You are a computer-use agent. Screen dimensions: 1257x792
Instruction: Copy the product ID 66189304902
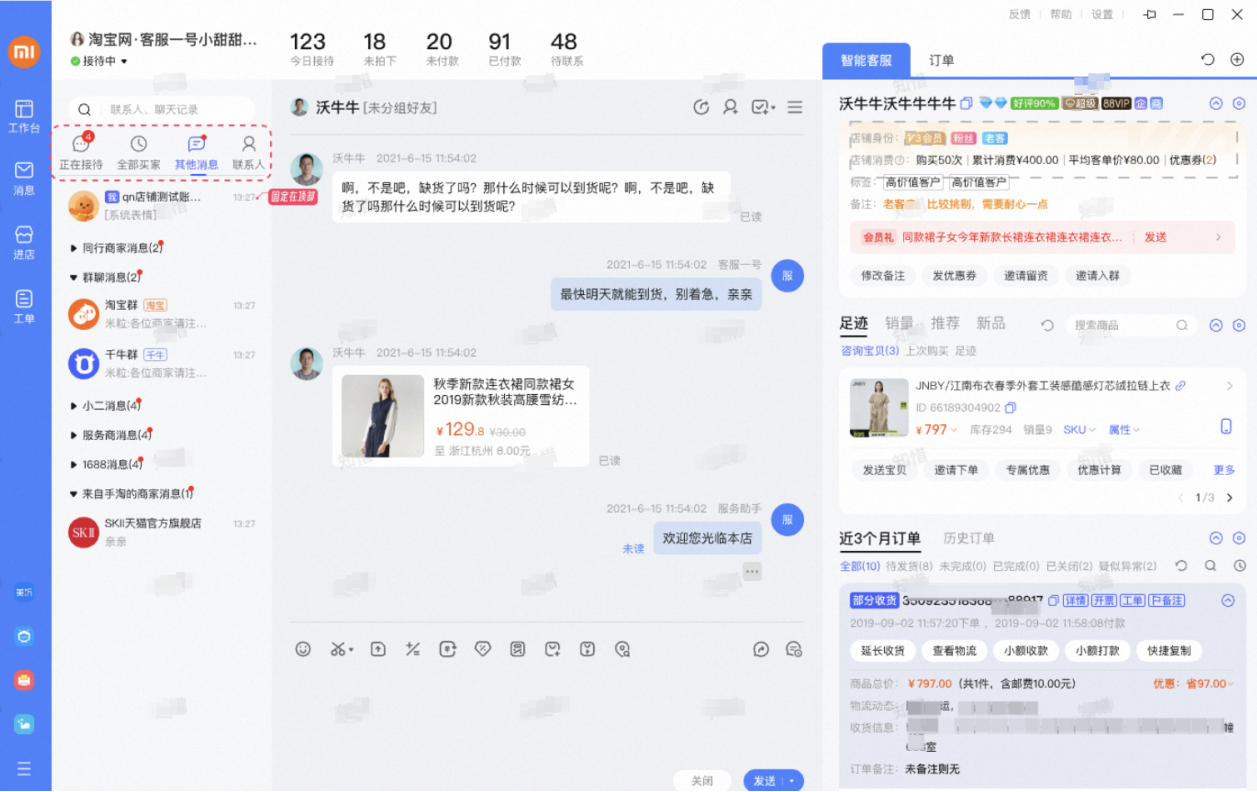(1010, 408)
